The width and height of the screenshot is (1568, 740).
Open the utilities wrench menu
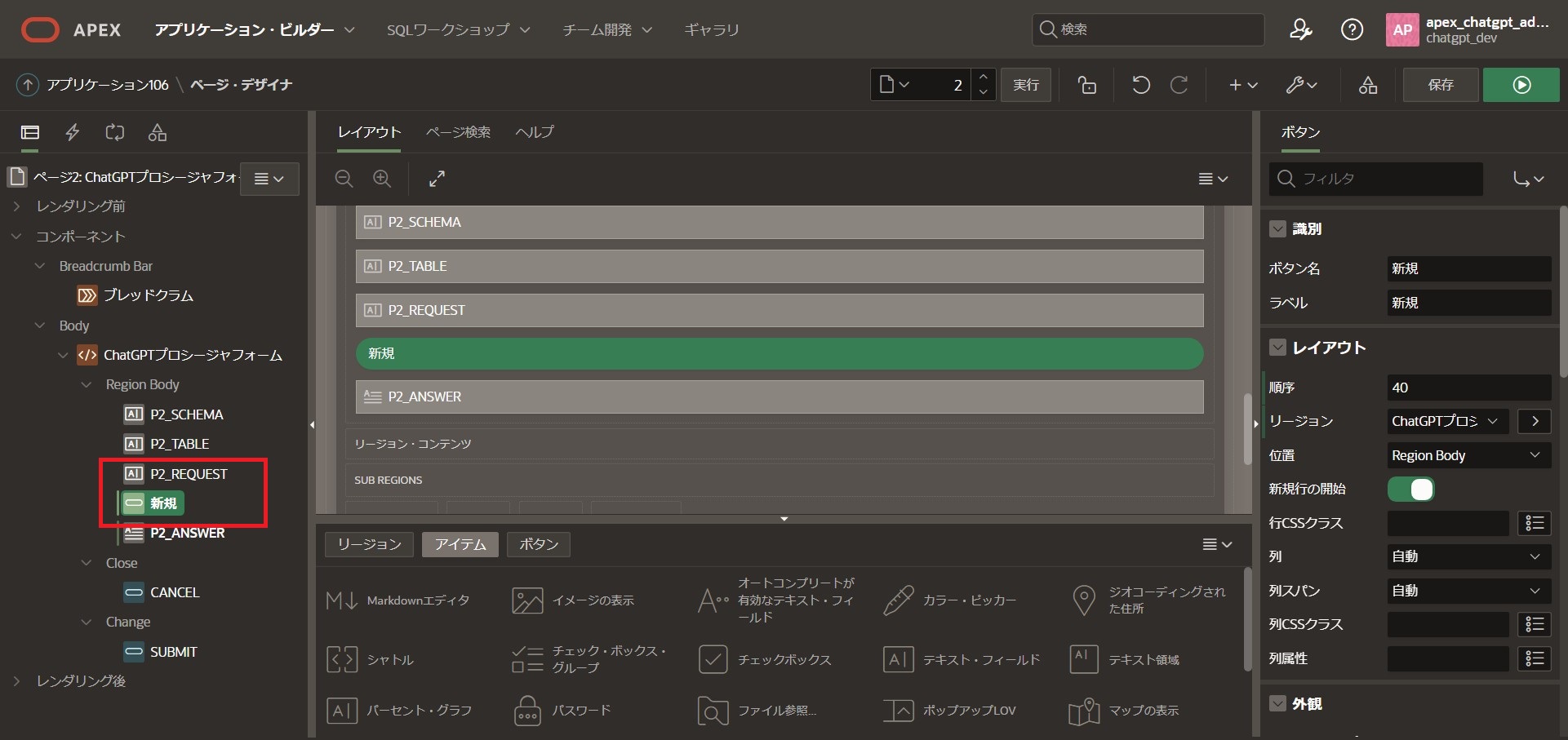(x=1301, y=85)
